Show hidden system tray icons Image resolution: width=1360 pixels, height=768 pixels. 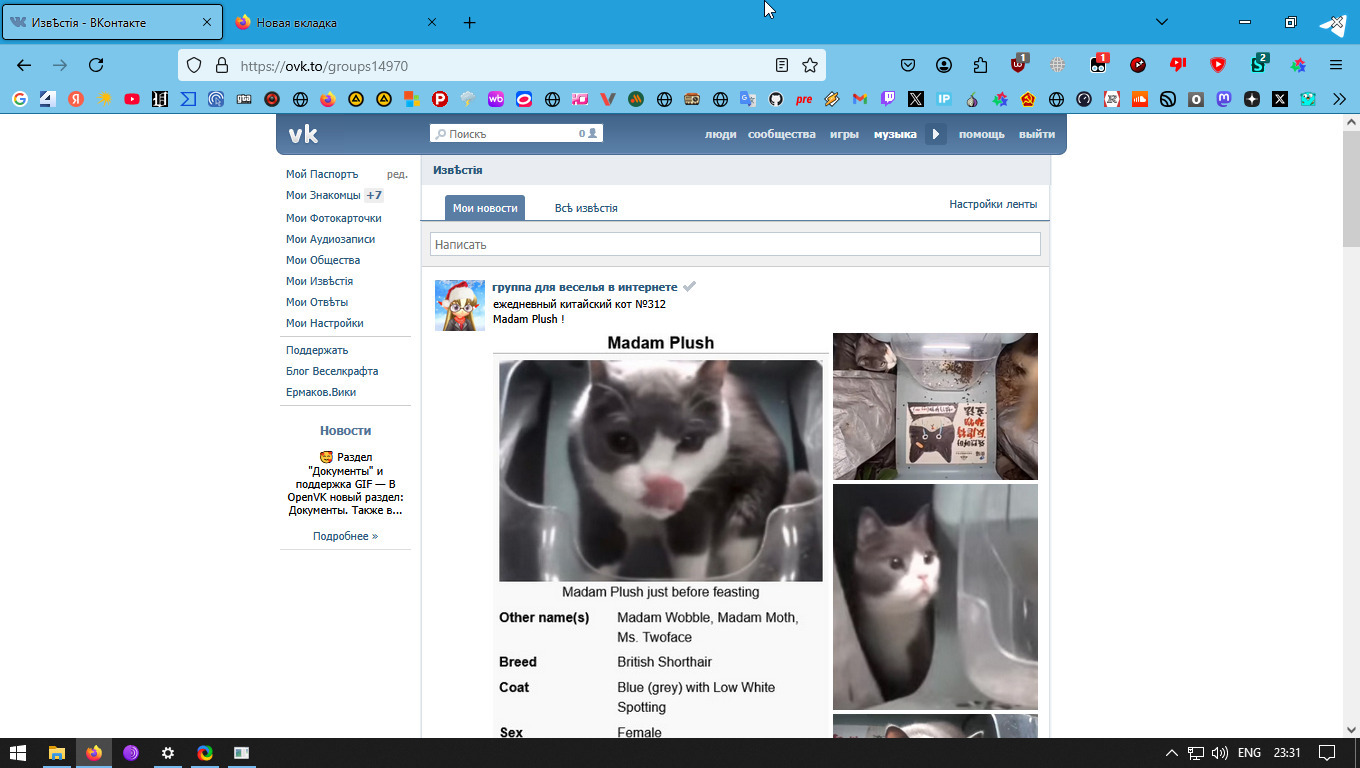[1172, 753]
